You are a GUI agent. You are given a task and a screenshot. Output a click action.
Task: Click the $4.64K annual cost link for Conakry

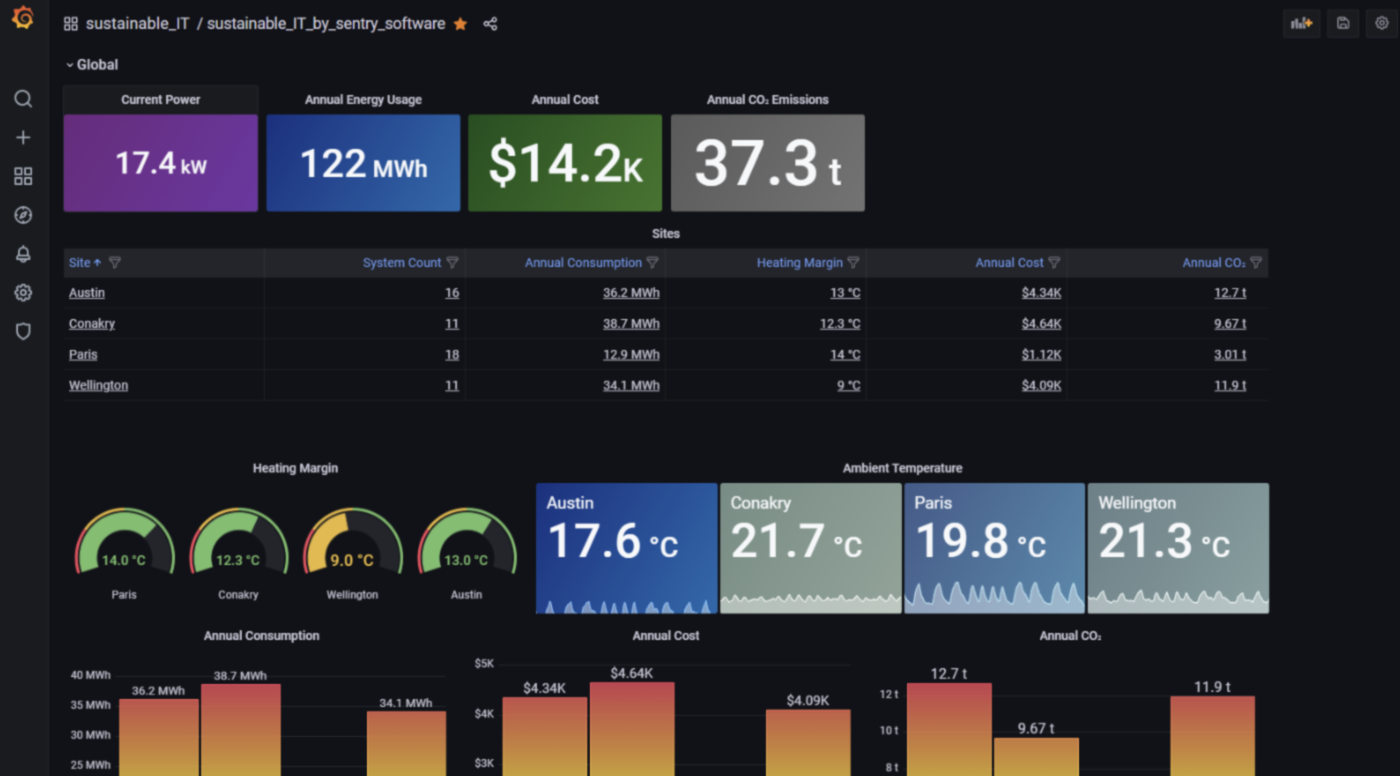[x=1041, y=323]
